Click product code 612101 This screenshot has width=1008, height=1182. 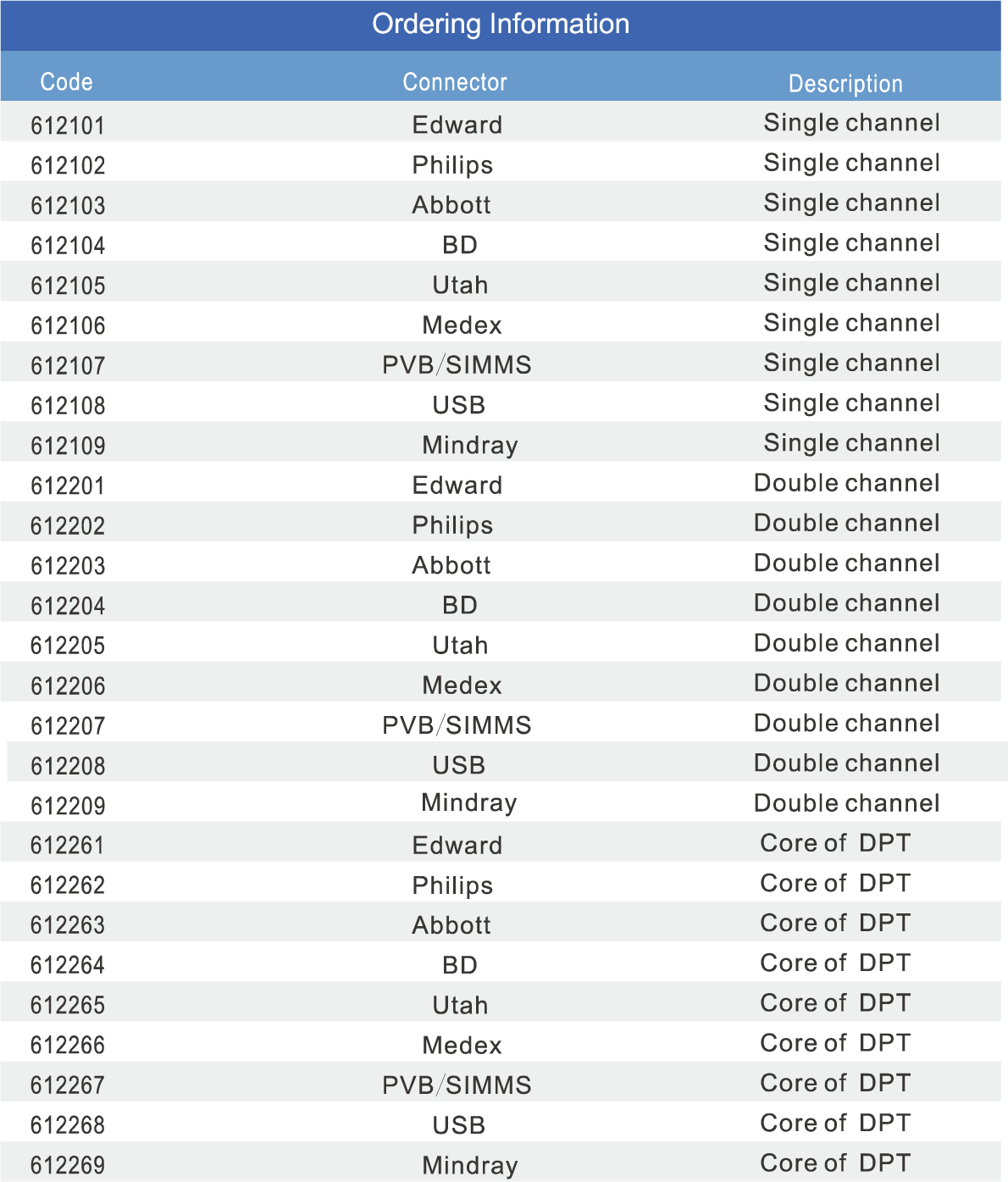68,125
